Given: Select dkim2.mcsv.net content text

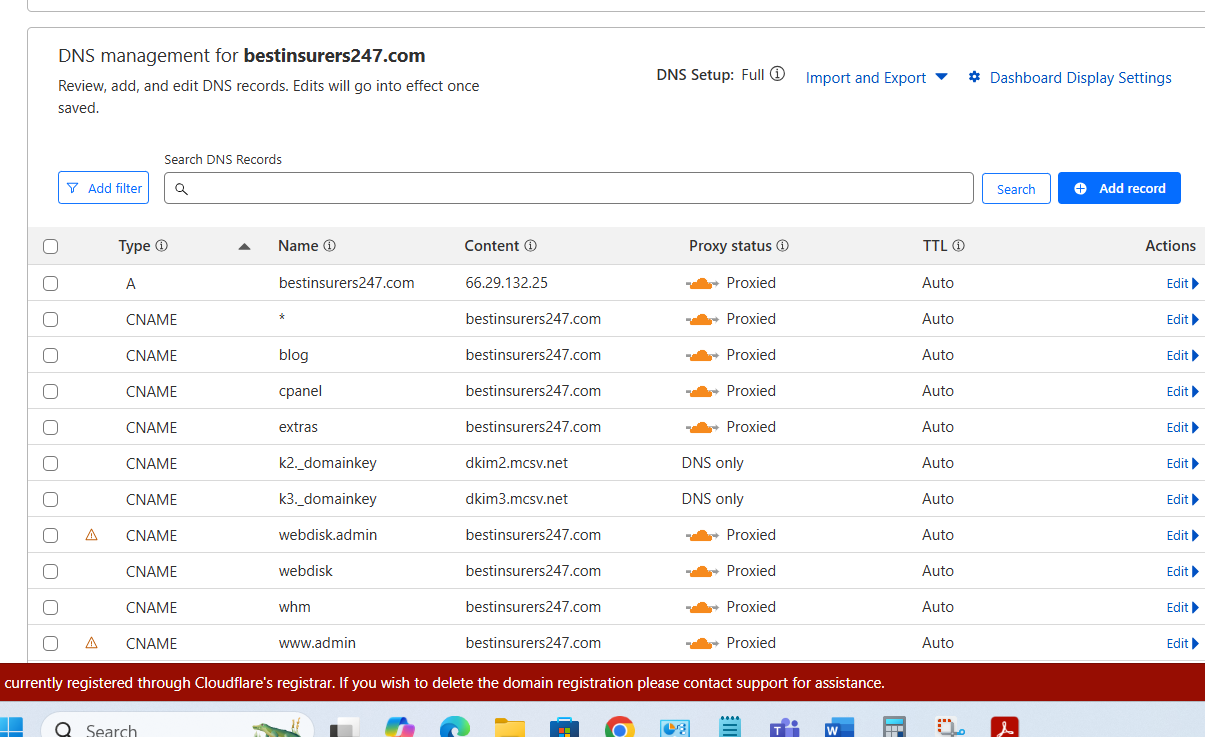Looking at the screenshot, I should 516,463.
